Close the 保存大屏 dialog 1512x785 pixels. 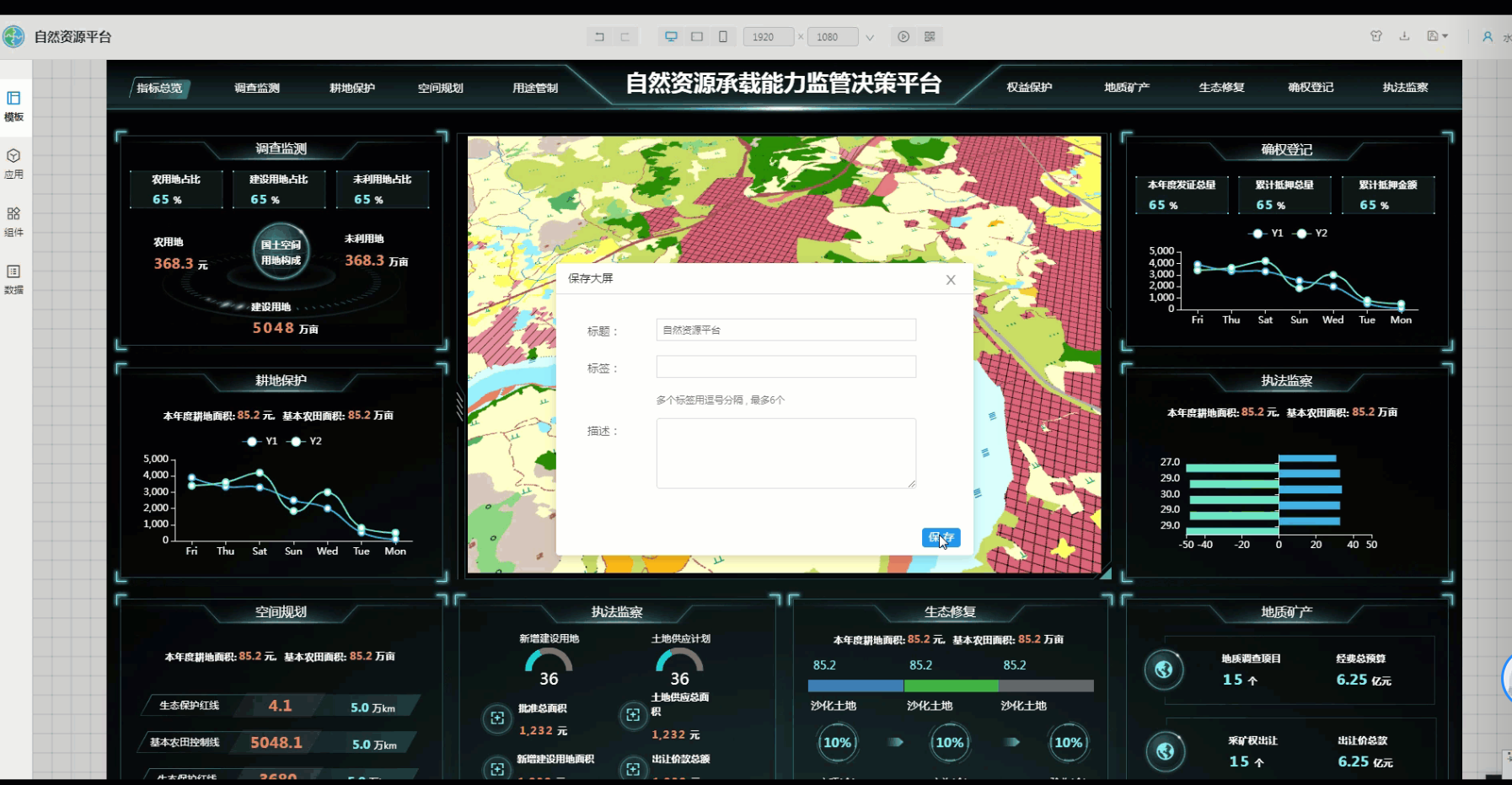coord(951,280)
